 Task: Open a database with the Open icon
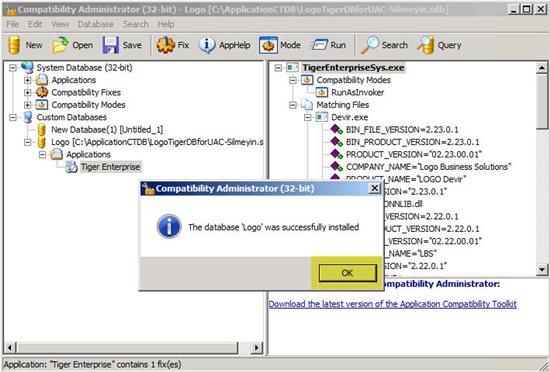pyautogui.click(x=60, y=45)
